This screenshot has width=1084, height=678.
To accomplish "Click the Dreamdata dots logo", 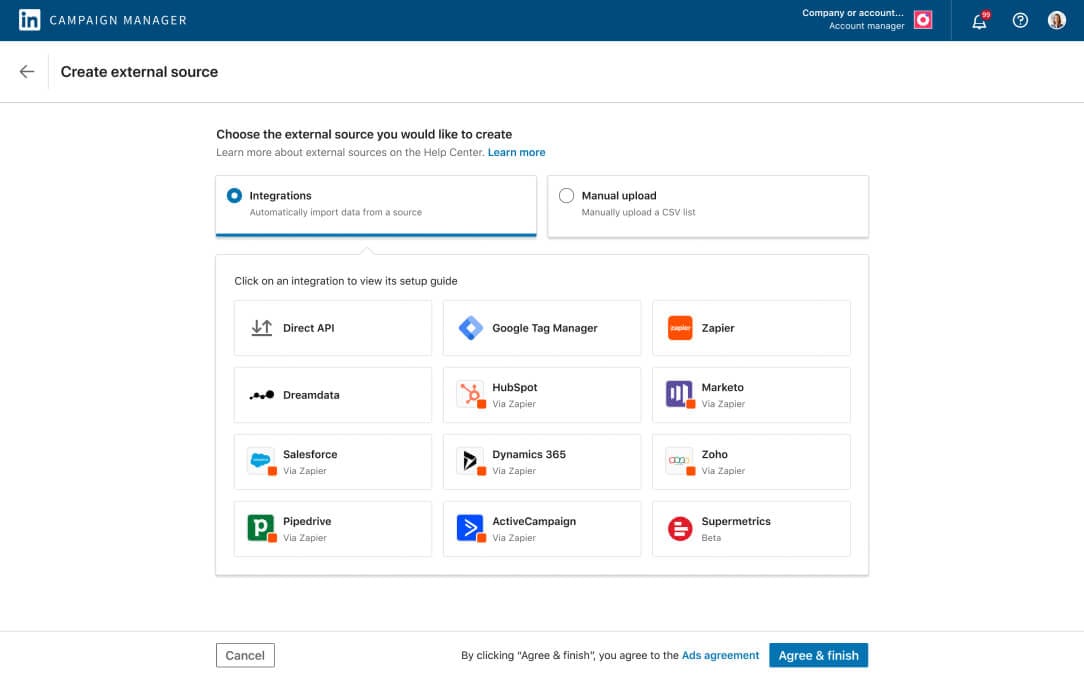I will (x=261, y=395).
